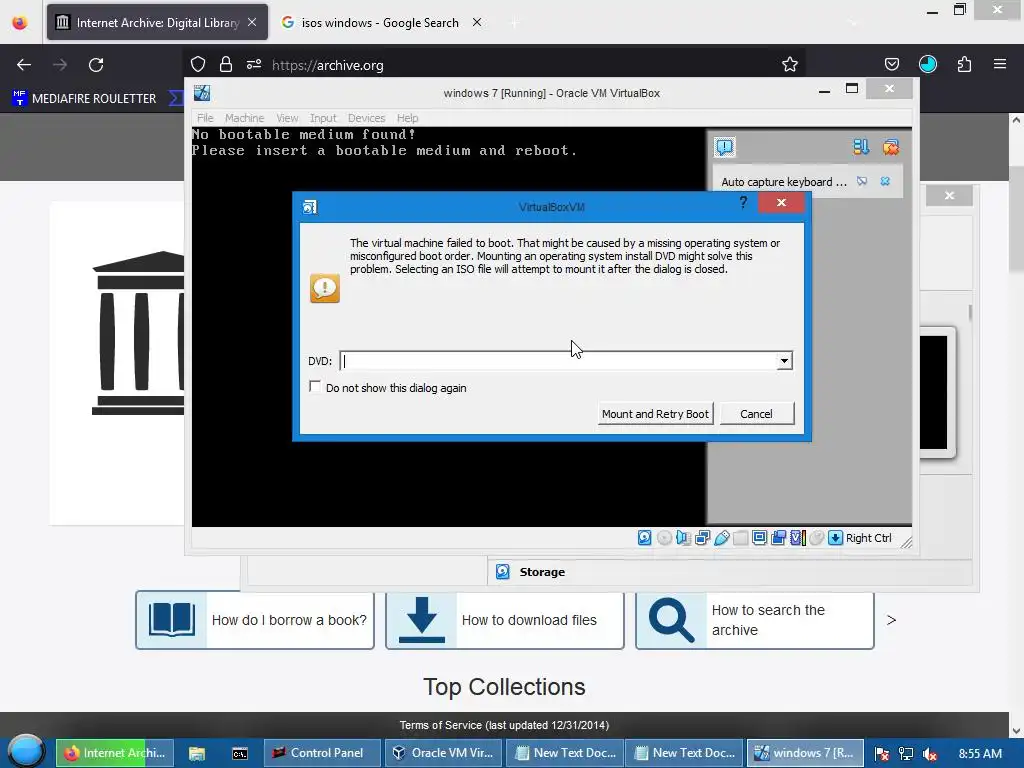Click the display status indicator icon
1024x768 pixels.
pyautogui.click(x=760, y=537)
